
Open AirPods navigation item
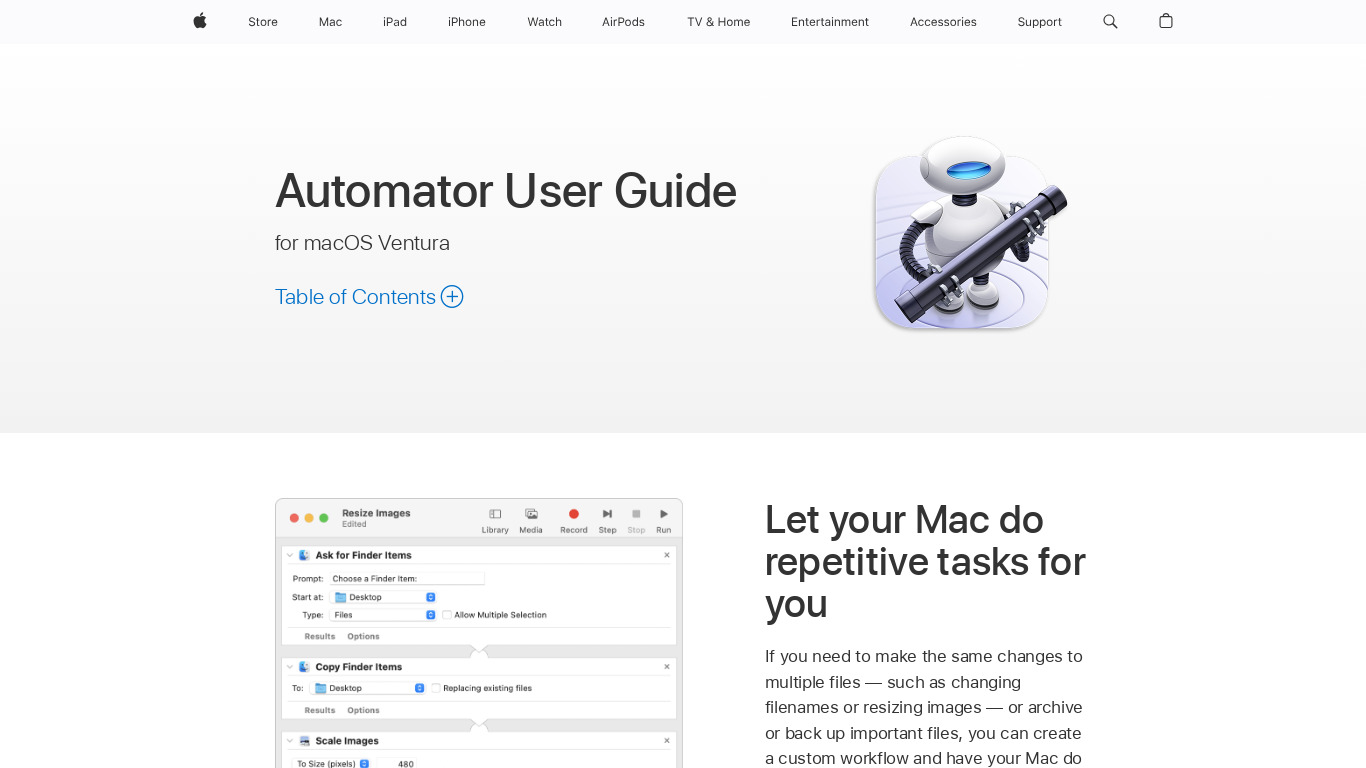click(623, 22)
